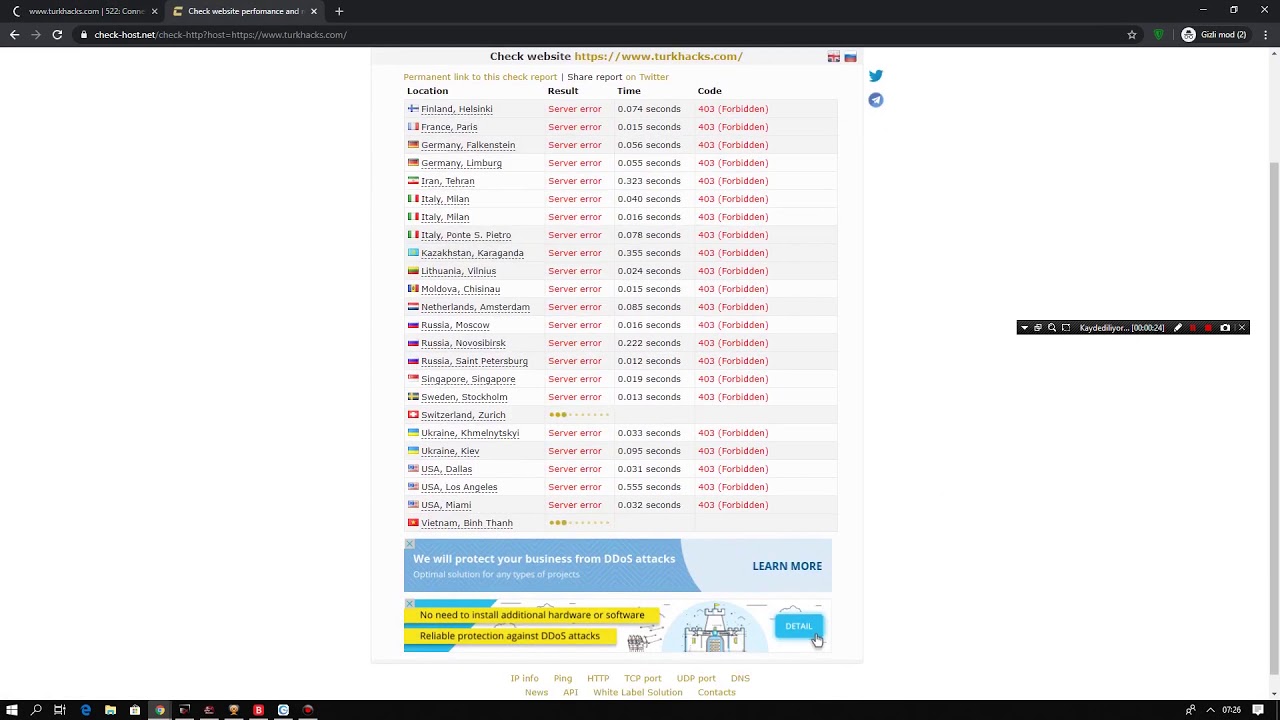1280x720 pixels.
Task: Open the White Label Solution footer link
Action: (x=638, y=692)
